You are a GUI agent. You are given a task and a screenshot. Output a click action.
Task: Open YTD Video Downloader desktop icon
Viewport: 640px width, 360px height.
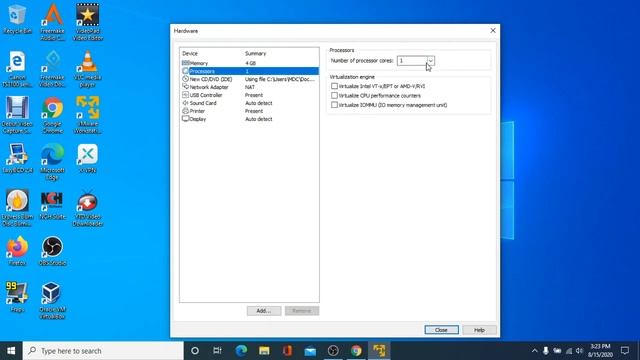coord(88,209)
